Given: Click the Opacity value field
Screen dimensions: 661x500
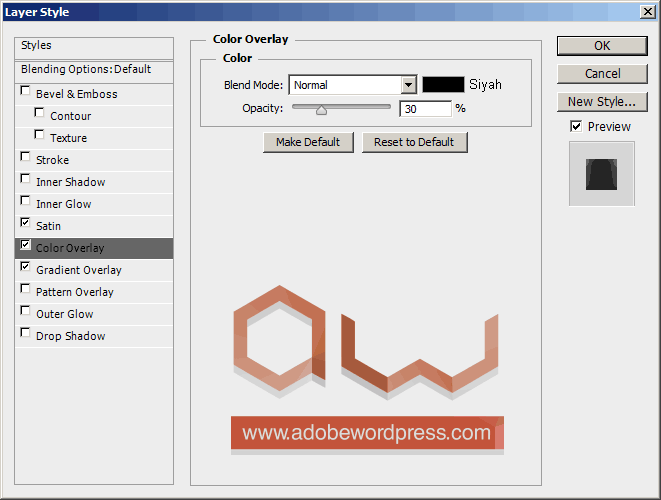Looking at the screenshot, I should pyautogui.click(x=425, y=109).
